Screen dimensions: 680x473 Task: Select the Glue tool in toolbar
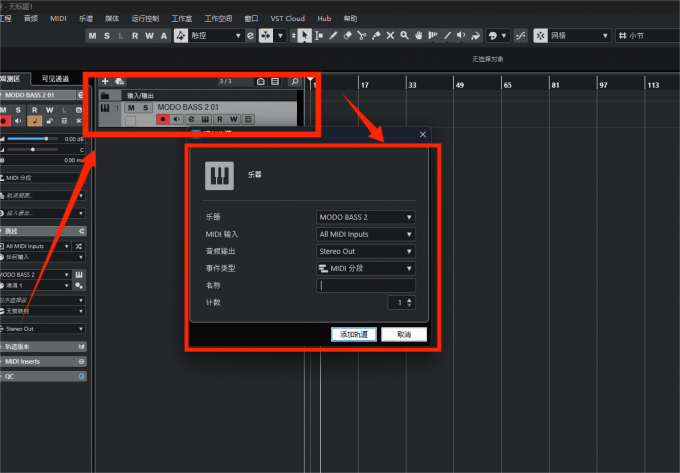coord(376,36)
